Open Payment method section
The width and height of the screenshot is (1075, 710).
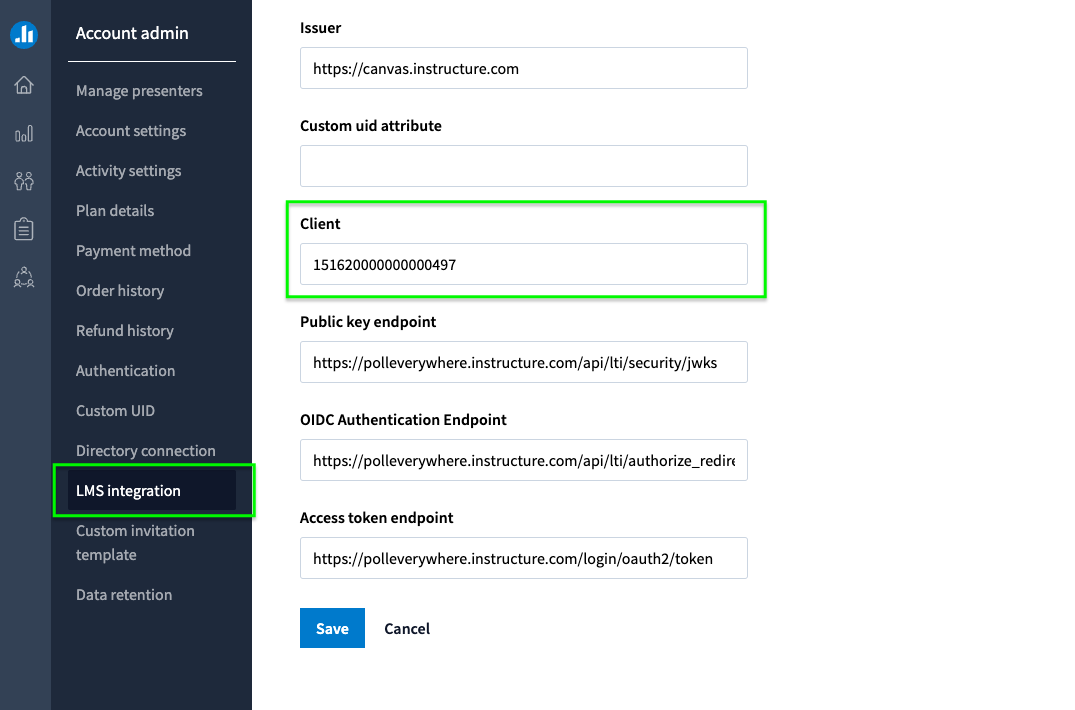[133, 250]
